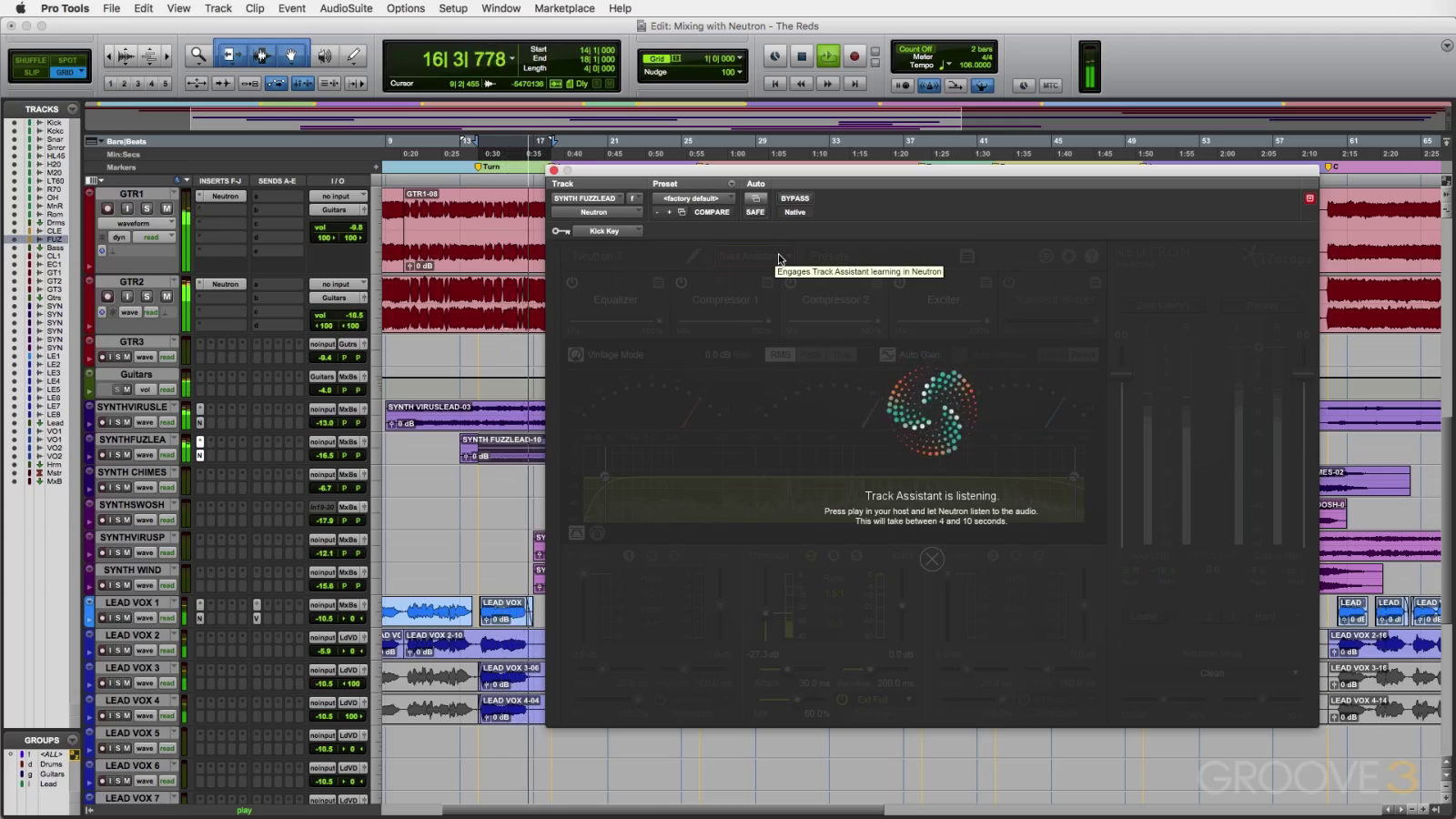This screenshot has width=1456, height=819.
Task: Click zoom preset 3 button
Action: pyautogui.click(x=137, y=84)
